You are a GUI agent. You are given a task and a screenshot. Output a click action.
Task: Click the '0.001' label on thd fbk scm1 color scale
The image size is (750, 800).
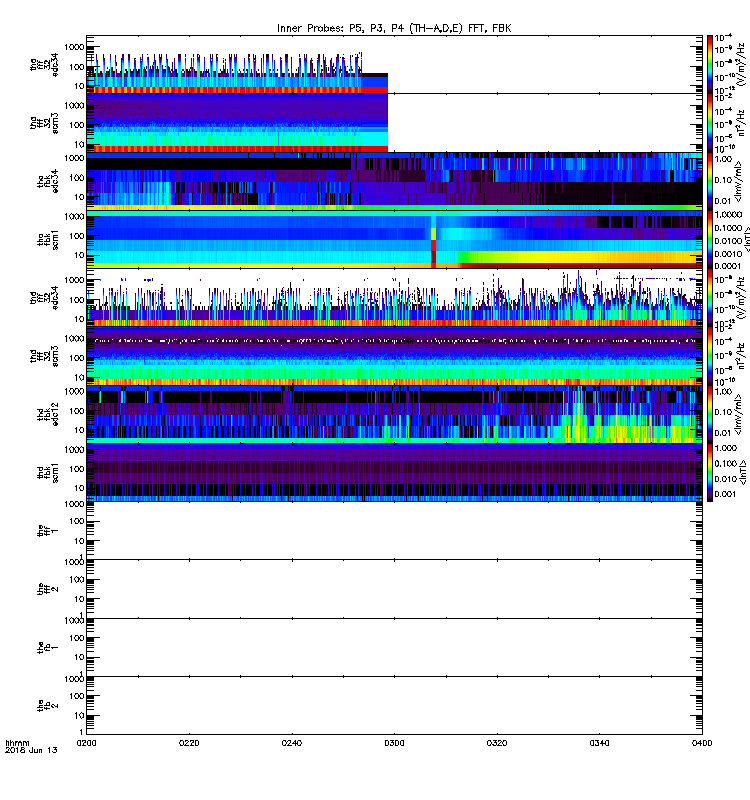[x=725, y=494]
